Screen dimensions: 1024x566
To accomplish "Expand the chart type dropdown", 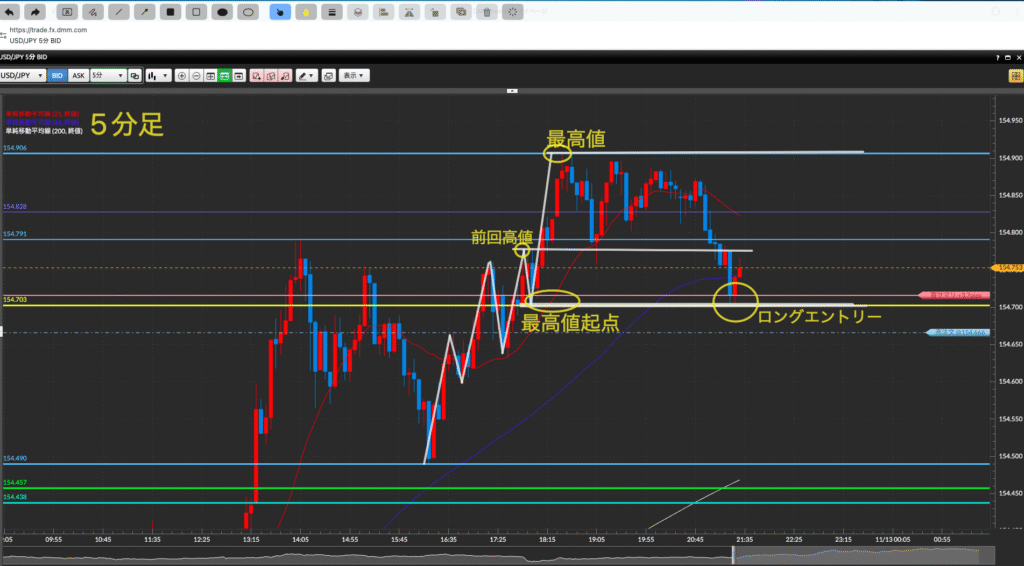I will [157, 75].
